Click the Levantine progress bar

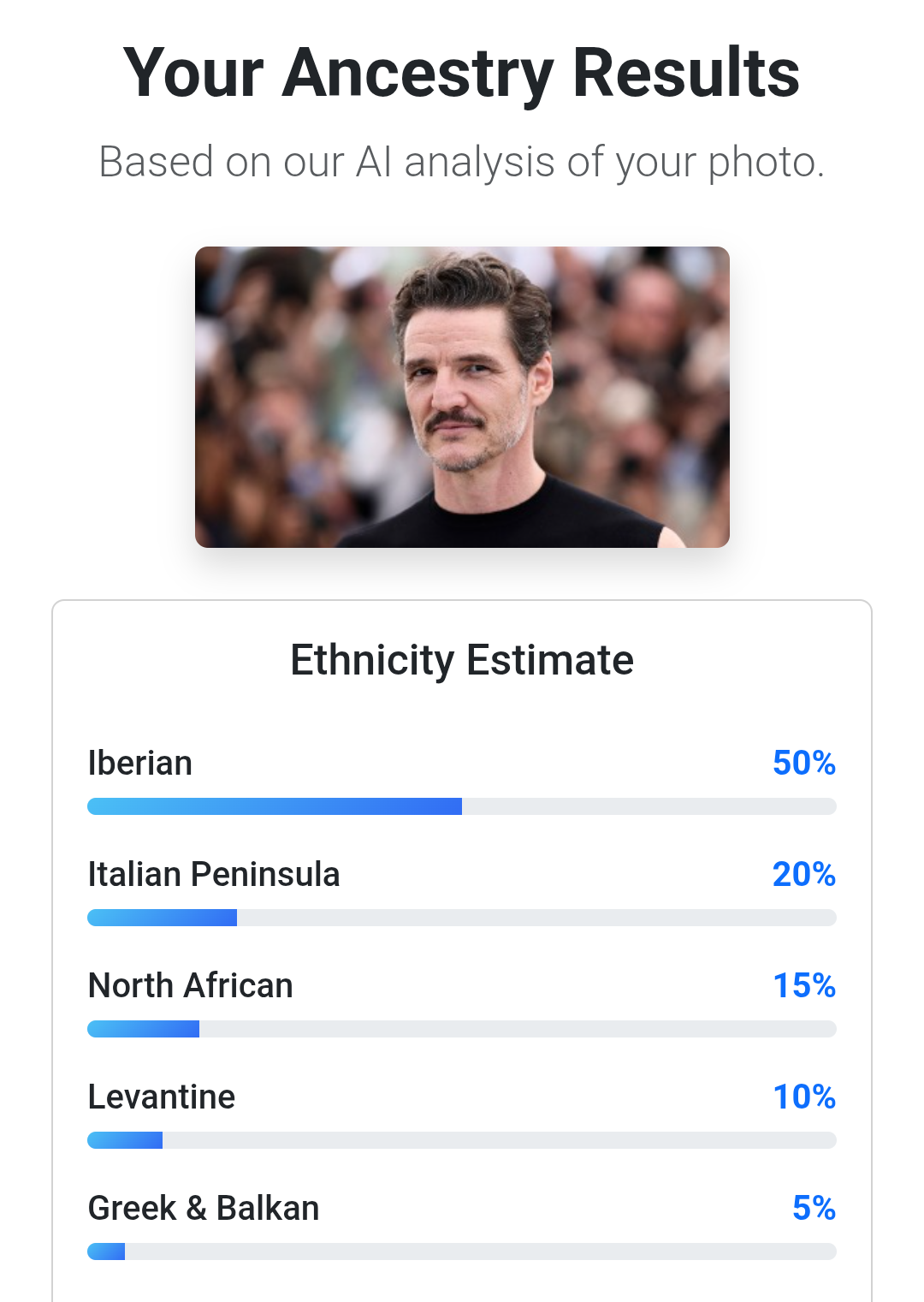(x=462, y=1140)
